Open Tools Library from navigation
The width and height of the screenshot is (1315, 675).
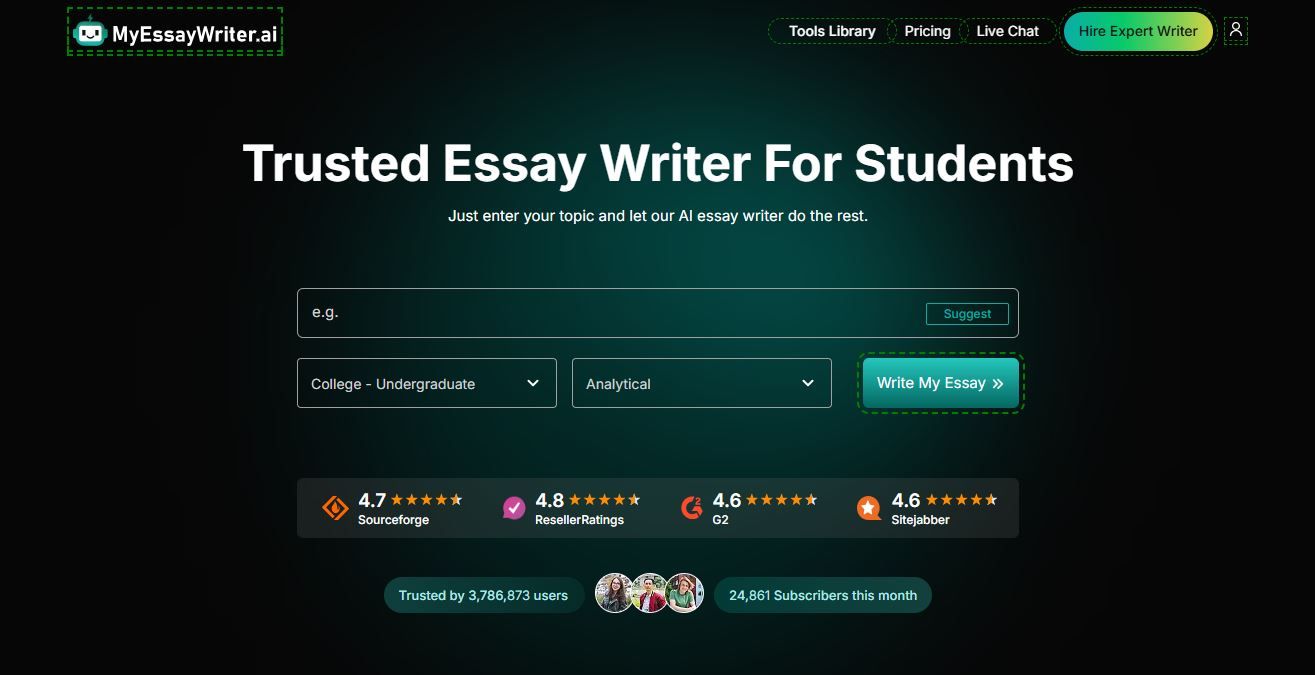[831, 31]
